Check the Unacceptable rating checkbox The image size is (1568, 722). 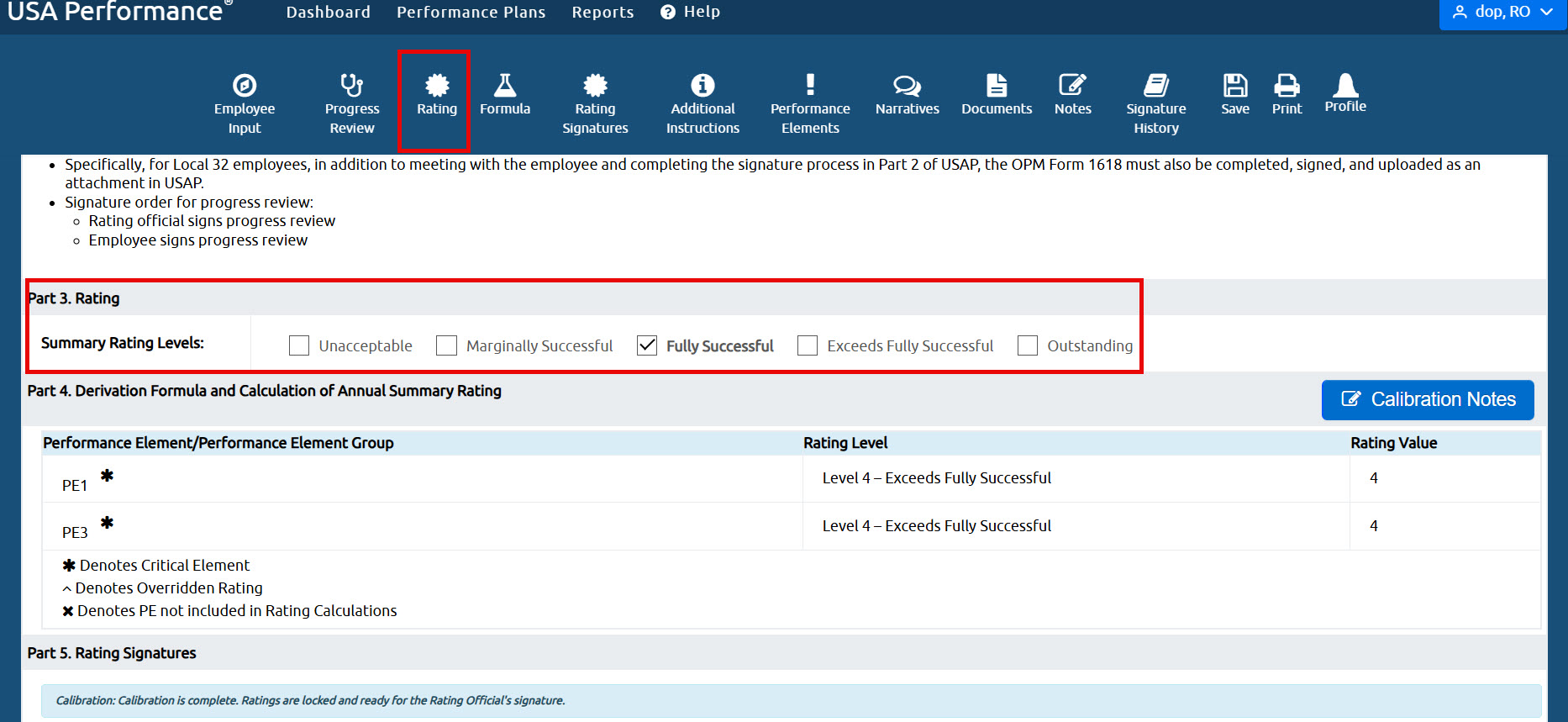click(x=299, y=345)
